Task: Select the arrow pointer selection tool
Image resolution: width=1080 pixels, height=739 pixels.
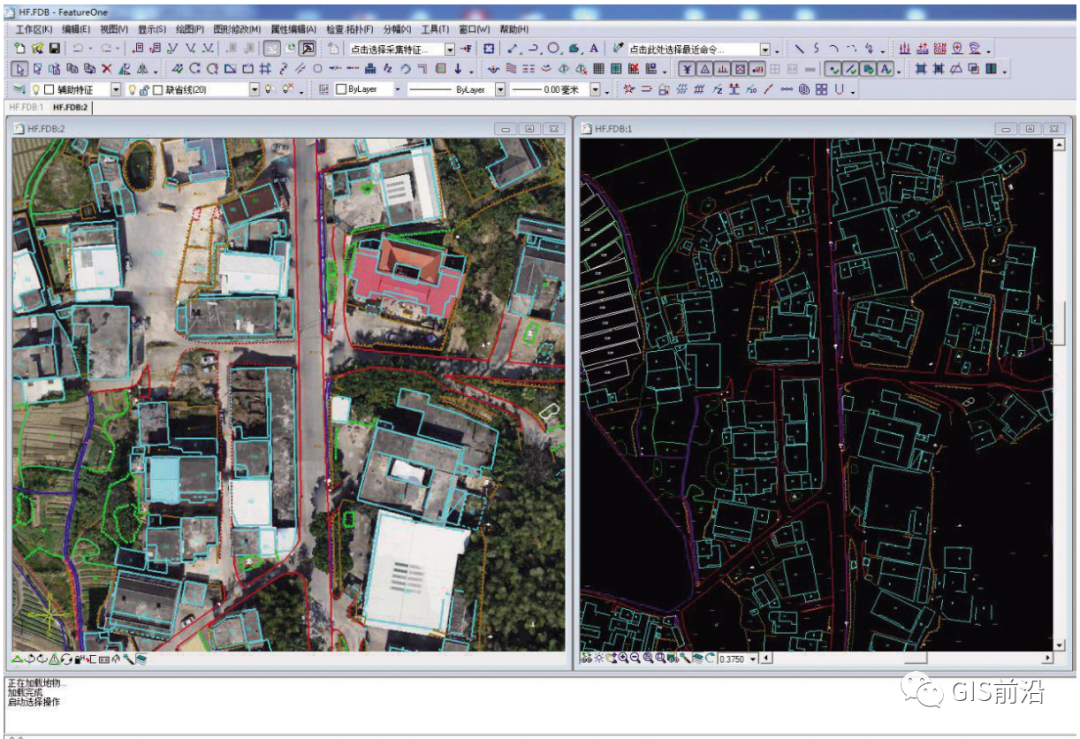Action: click(x=20, y=69)
